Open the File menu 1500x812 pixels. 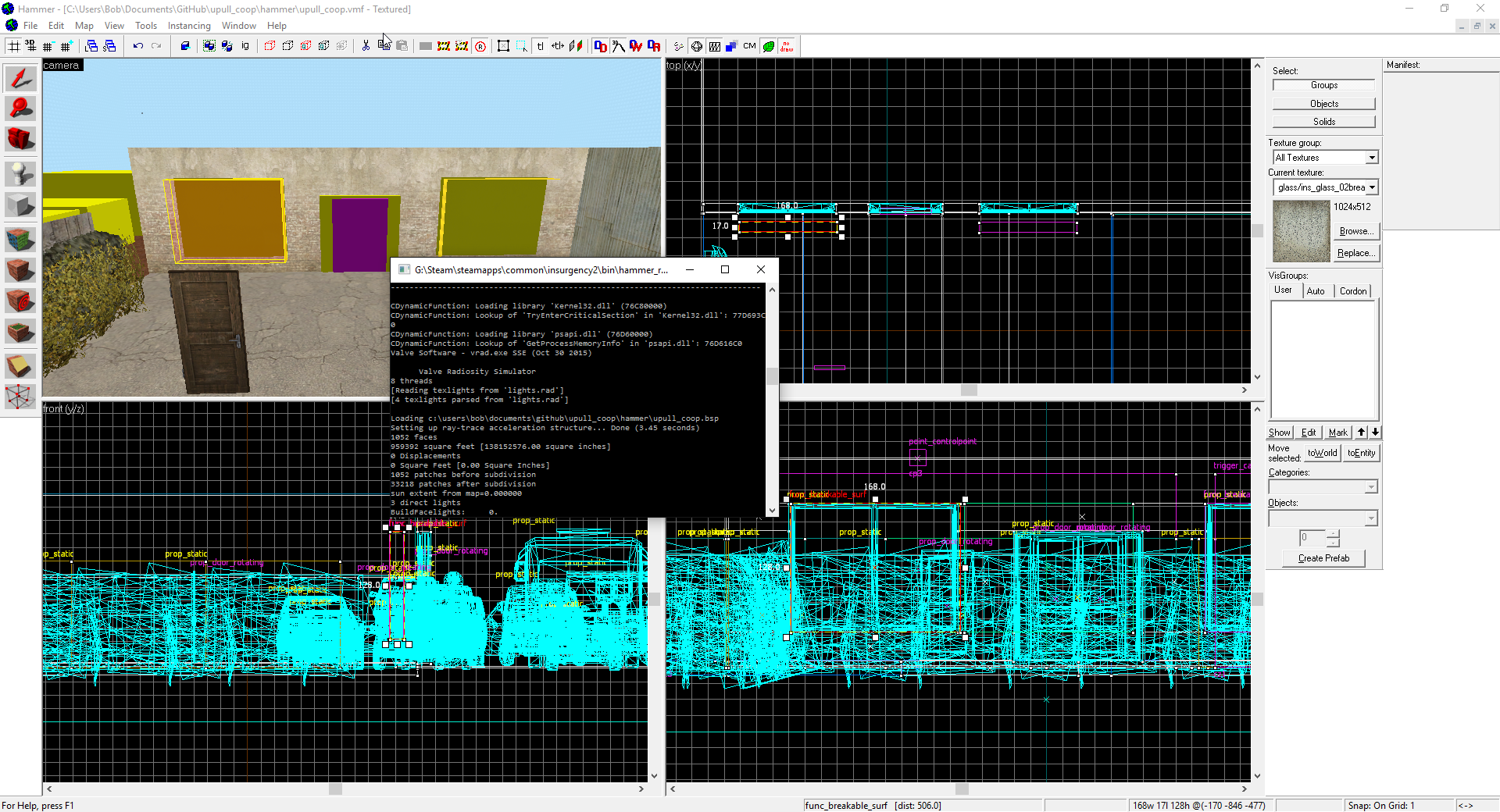[30, 26]
